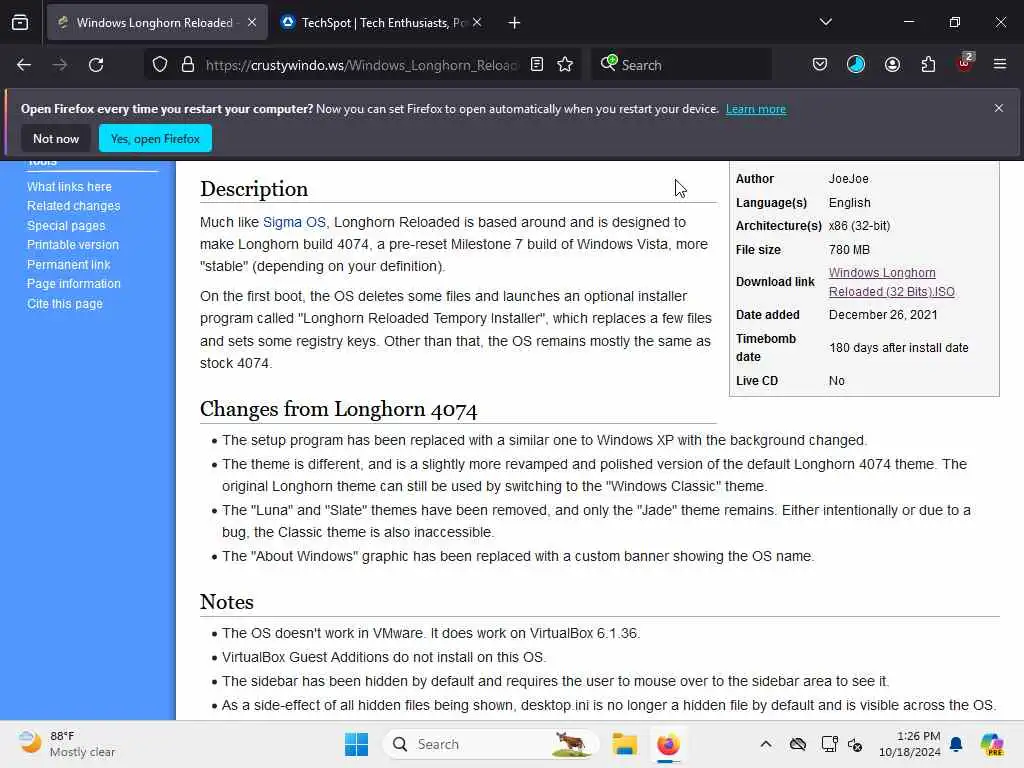Viewport: 1024px width, 768px height.
Task: Choose Not now in notification bar
Action: 56,138
